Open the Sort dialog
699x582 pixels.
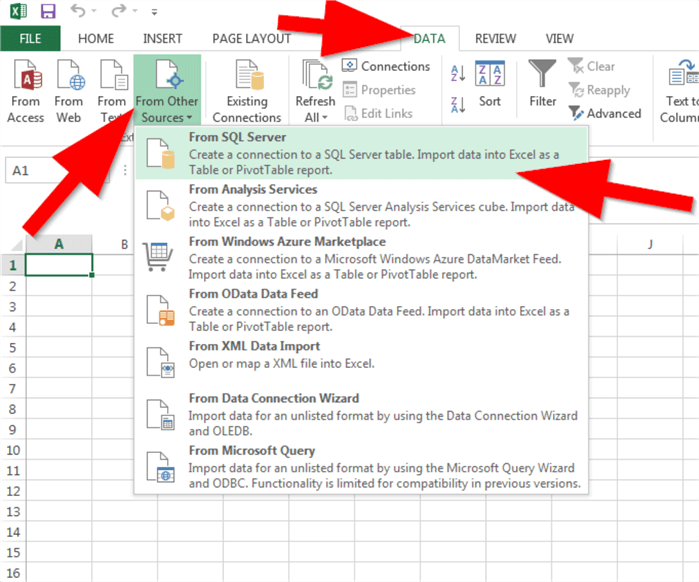point(490,85)
